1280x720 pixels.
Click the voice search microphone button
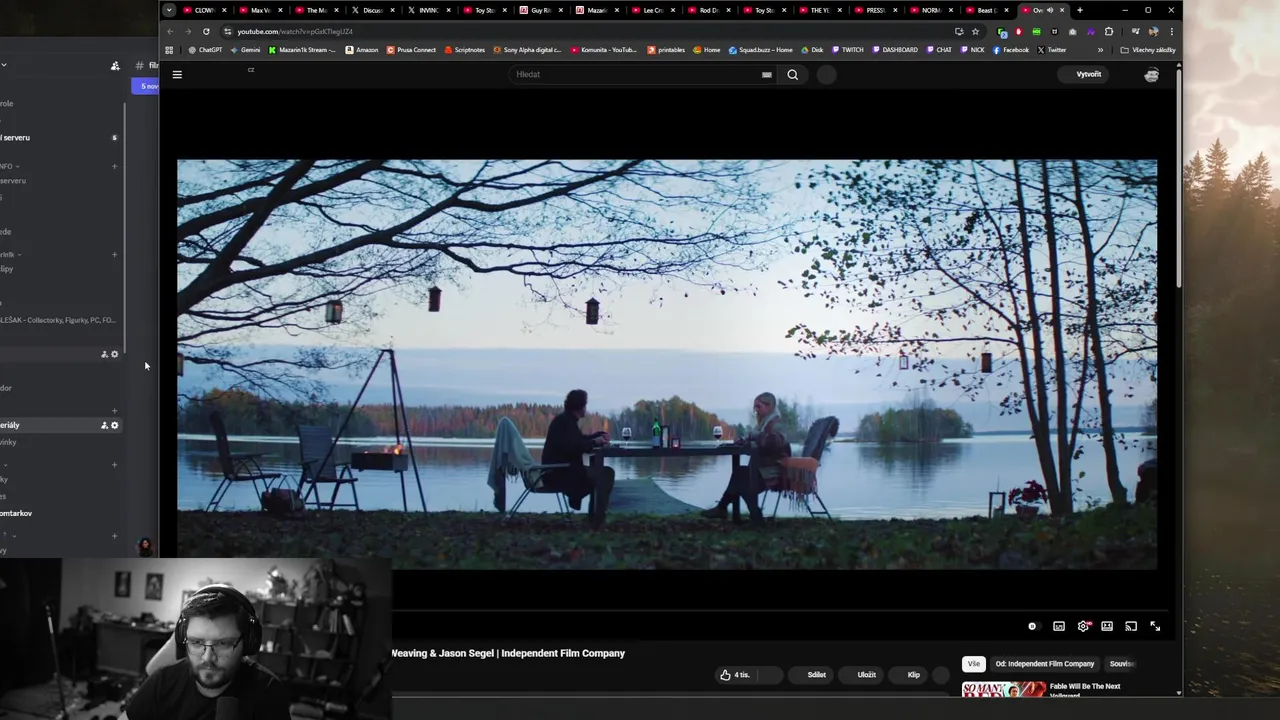click(x=826, y=74)
